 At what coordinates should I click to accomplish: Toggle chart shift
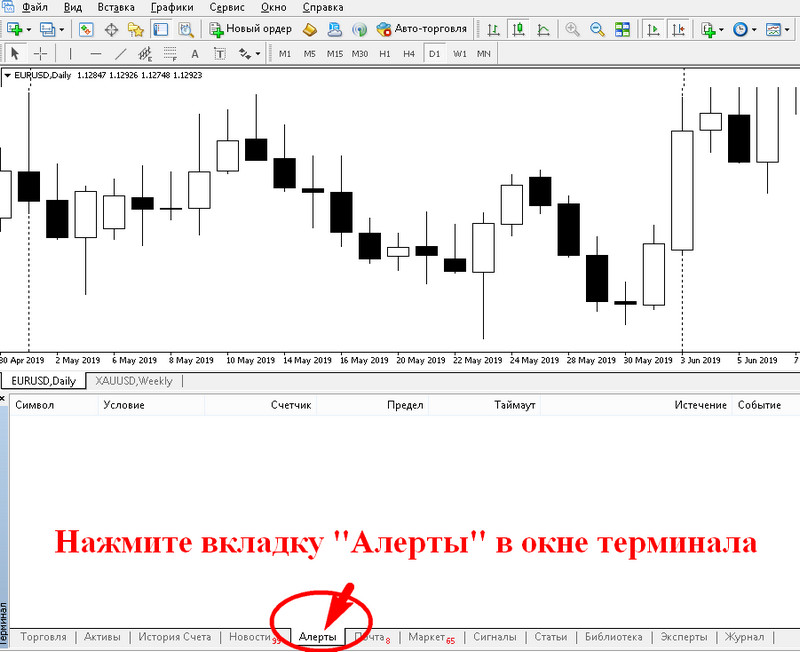679,30
